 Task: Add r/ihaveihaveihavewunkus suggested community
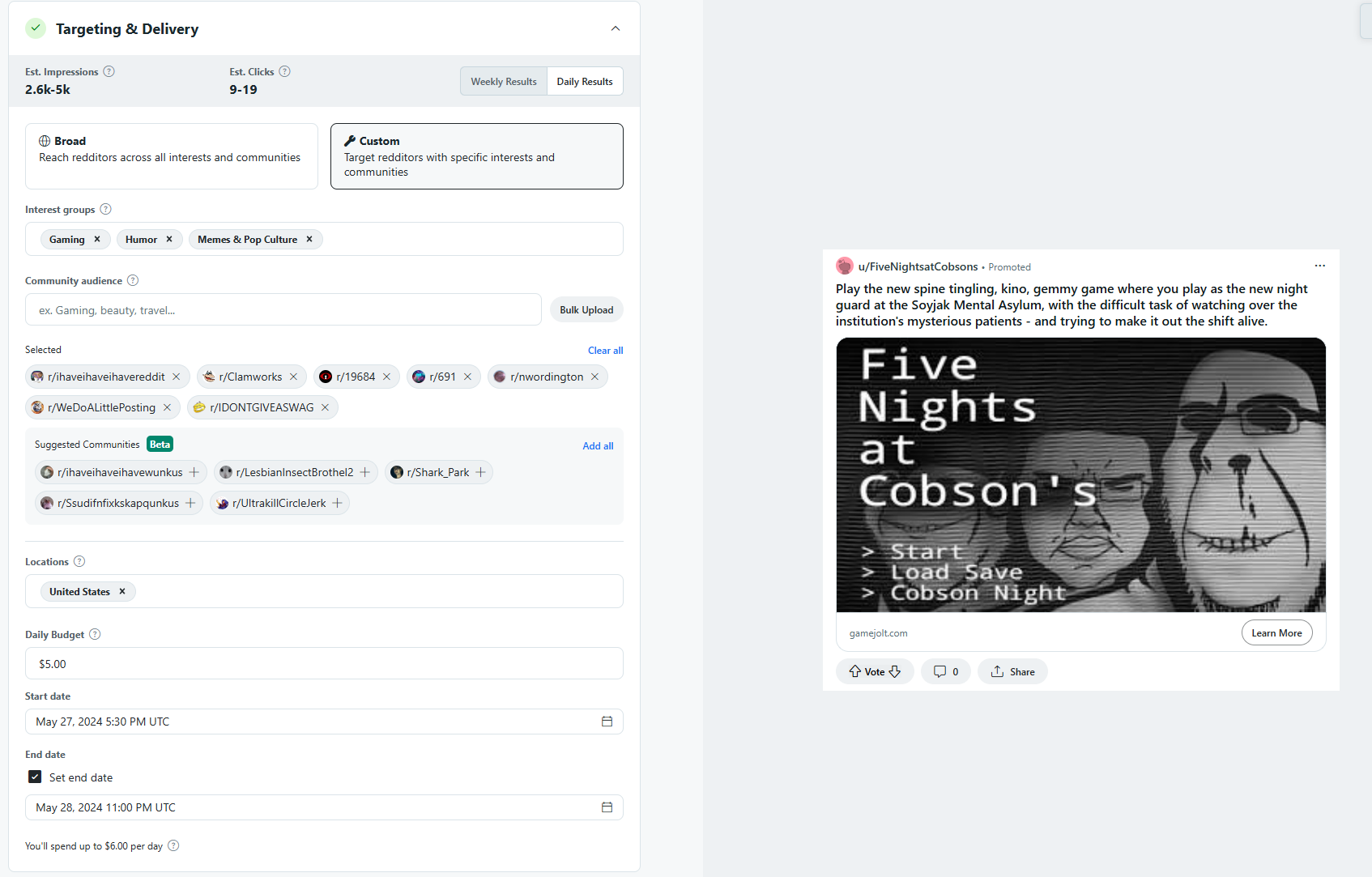pyautogui.click(x=194, y=472)
